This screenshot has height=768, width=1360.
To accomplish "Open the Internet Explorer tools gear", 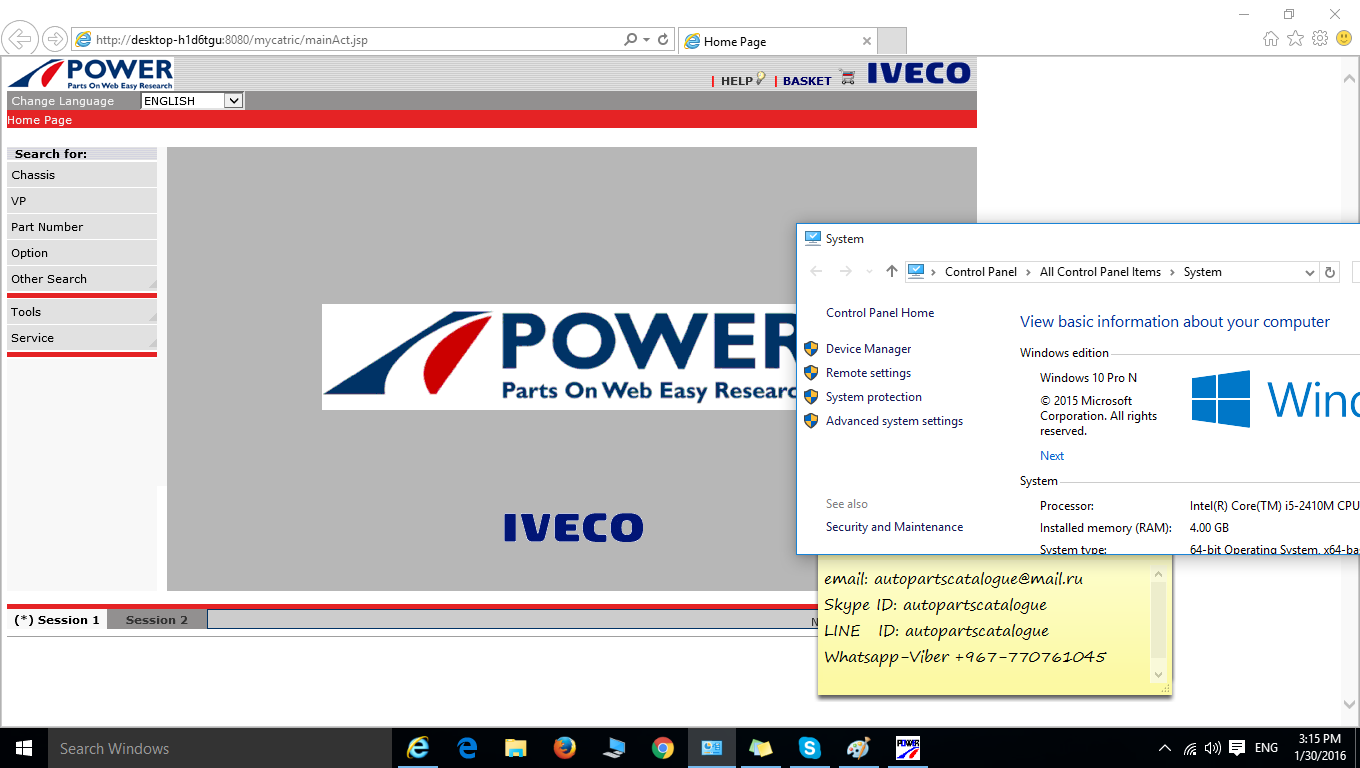I will pyautogui.click(x=1320, y=39).
